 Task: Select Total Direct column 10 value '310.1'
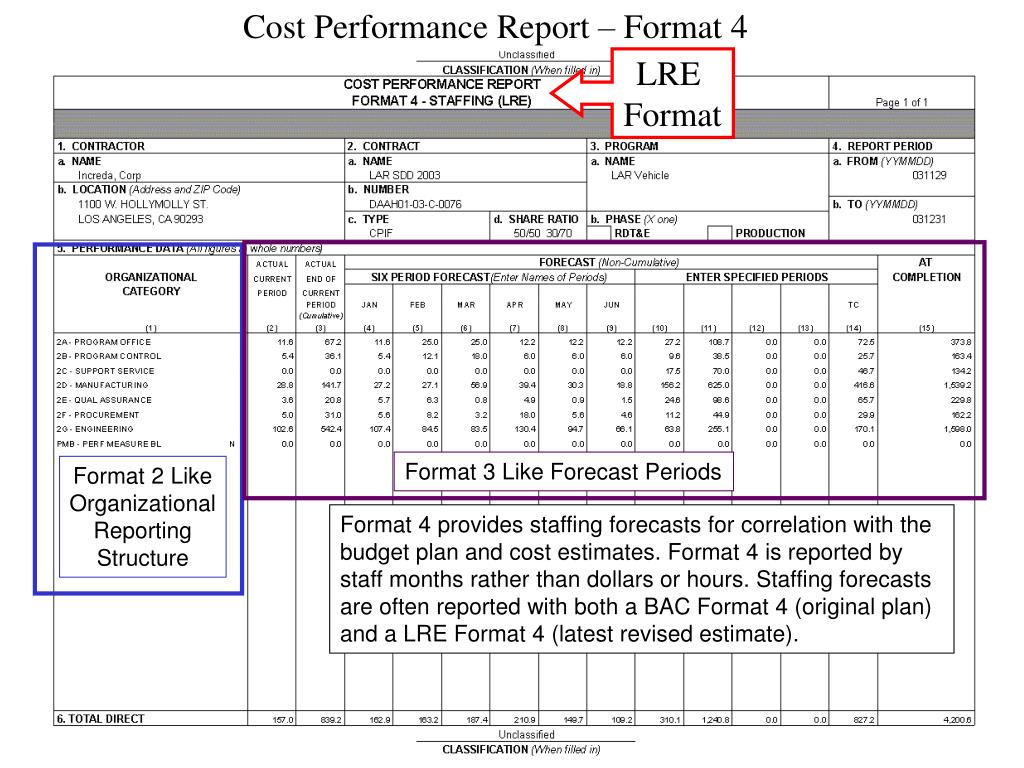(670, 720)
